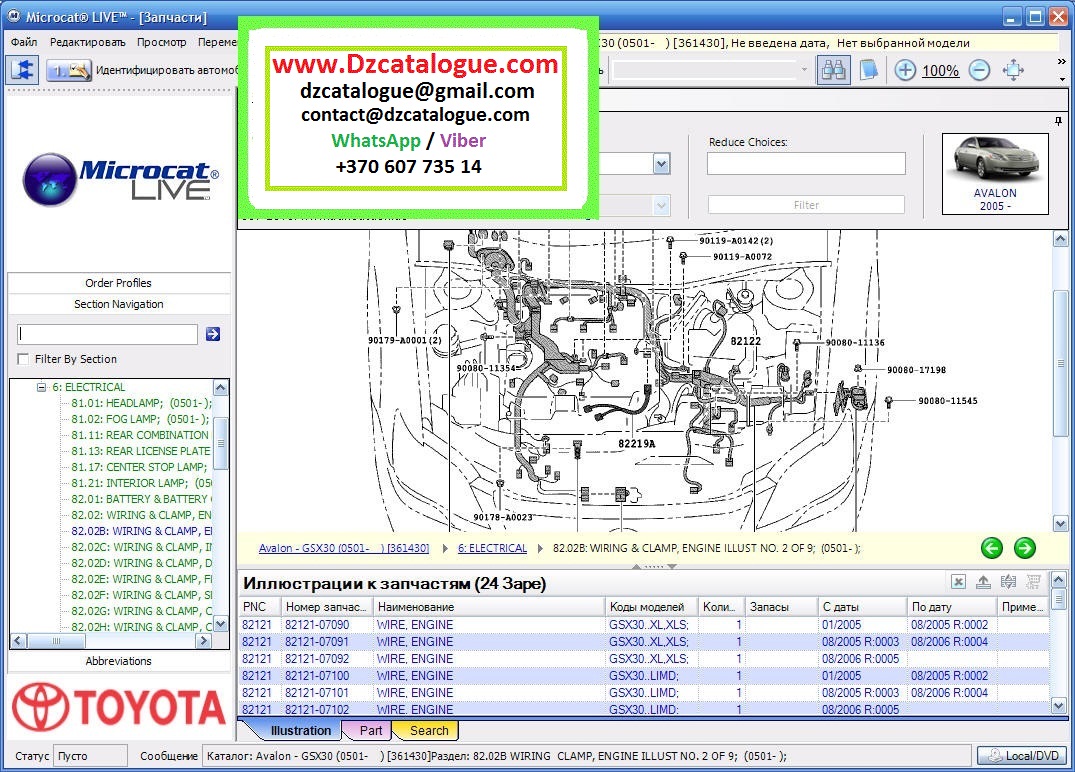The width and height of the screenshot is (1075, 772).
Task: Open the Abbreviations panel
Action: (119, 661)
